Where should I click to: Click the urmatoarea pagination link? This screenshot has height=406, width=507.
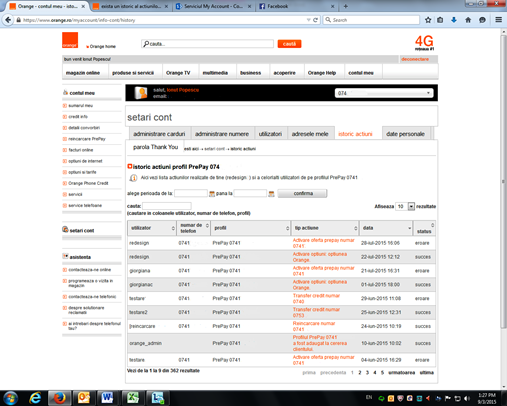click(x=402, y=373)
